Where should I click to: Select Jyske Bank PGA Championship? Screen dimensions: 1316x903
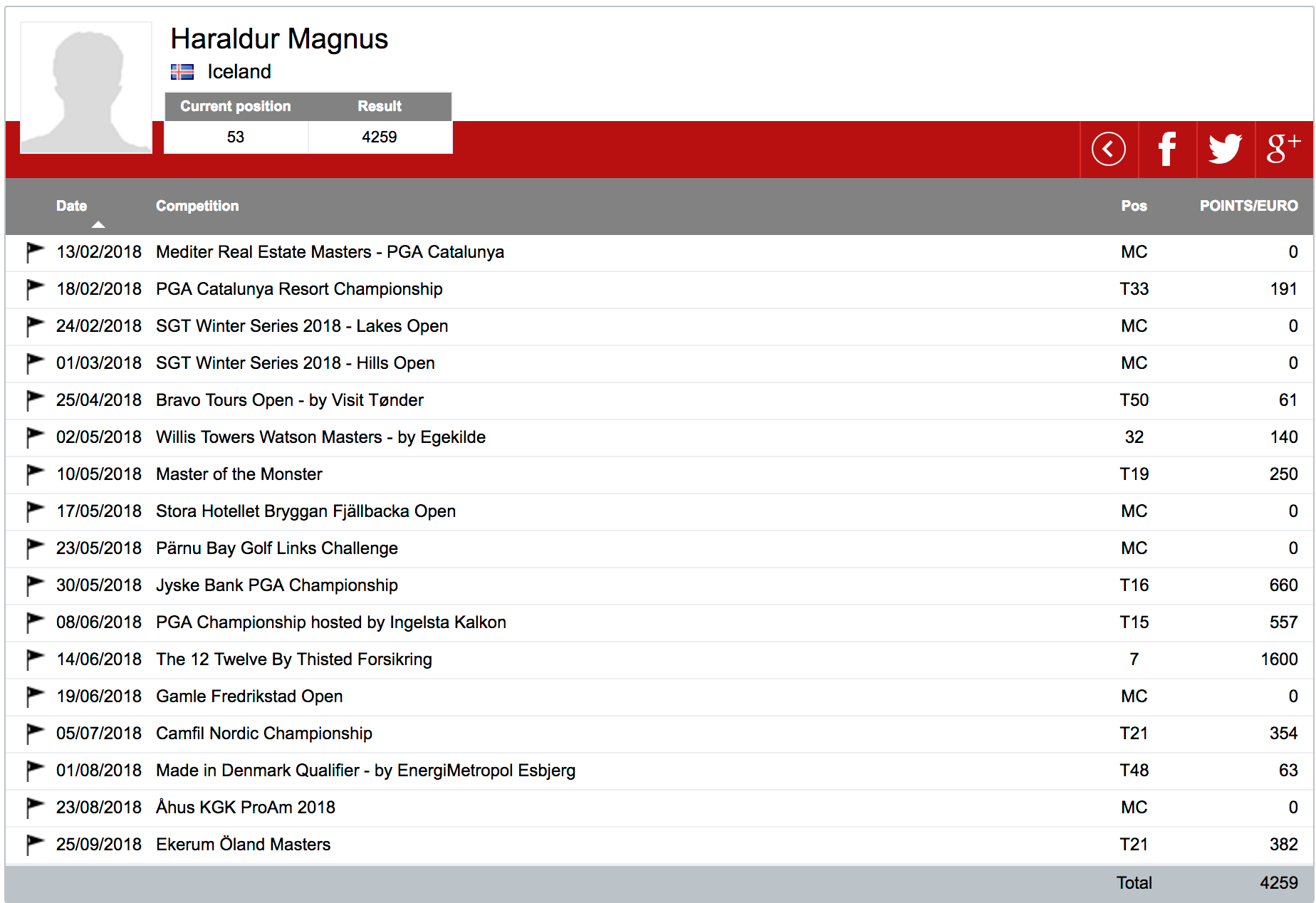pyautogui.click(x=276, y=585)
